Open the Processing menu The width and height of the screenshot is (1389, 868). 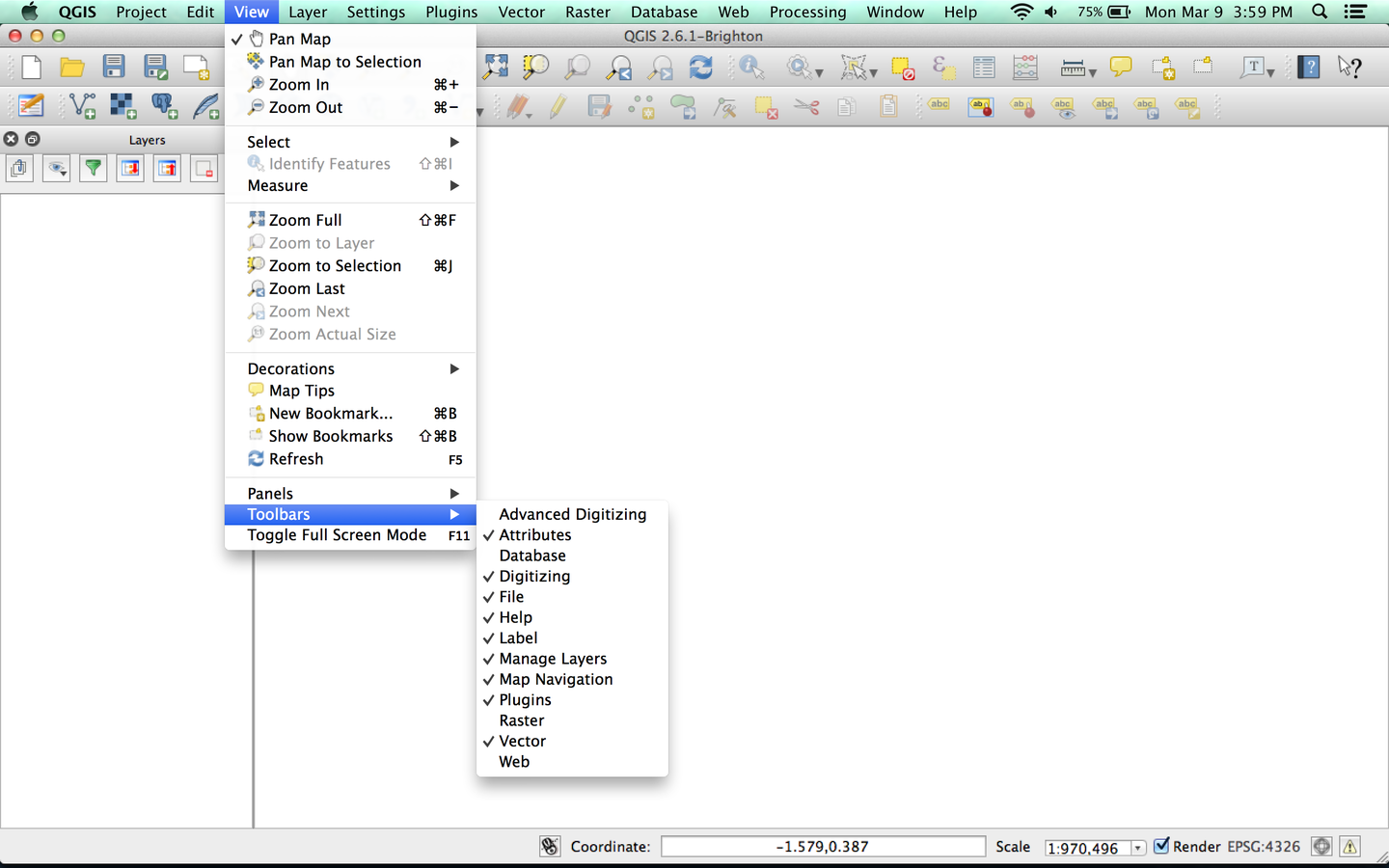(807, 12)
